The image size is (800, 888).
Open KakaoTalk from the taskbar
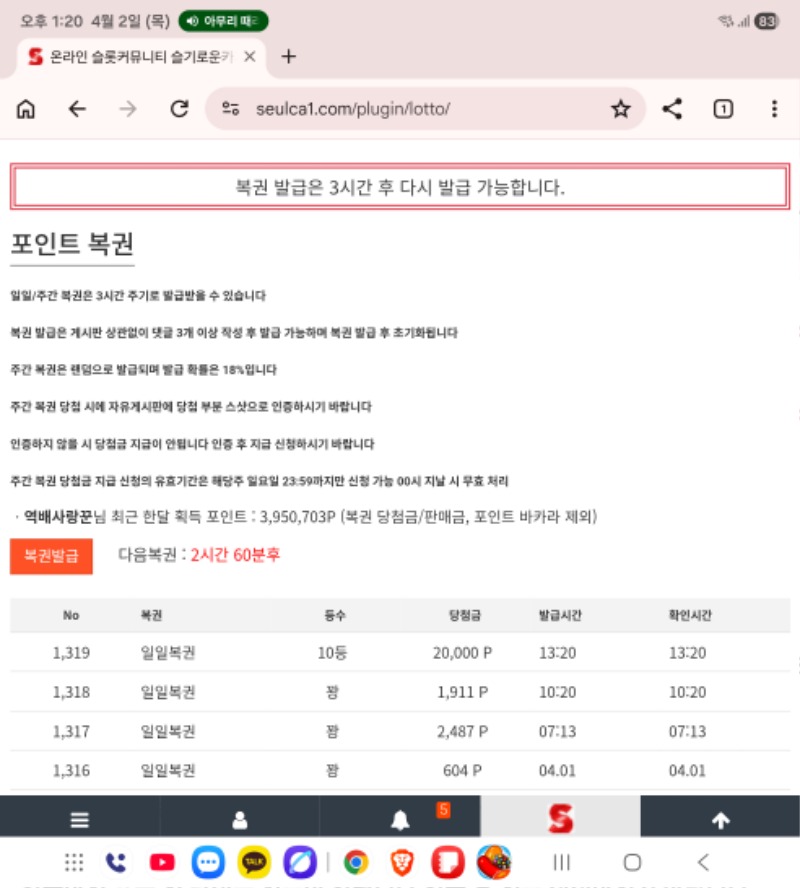pos(254,862)
